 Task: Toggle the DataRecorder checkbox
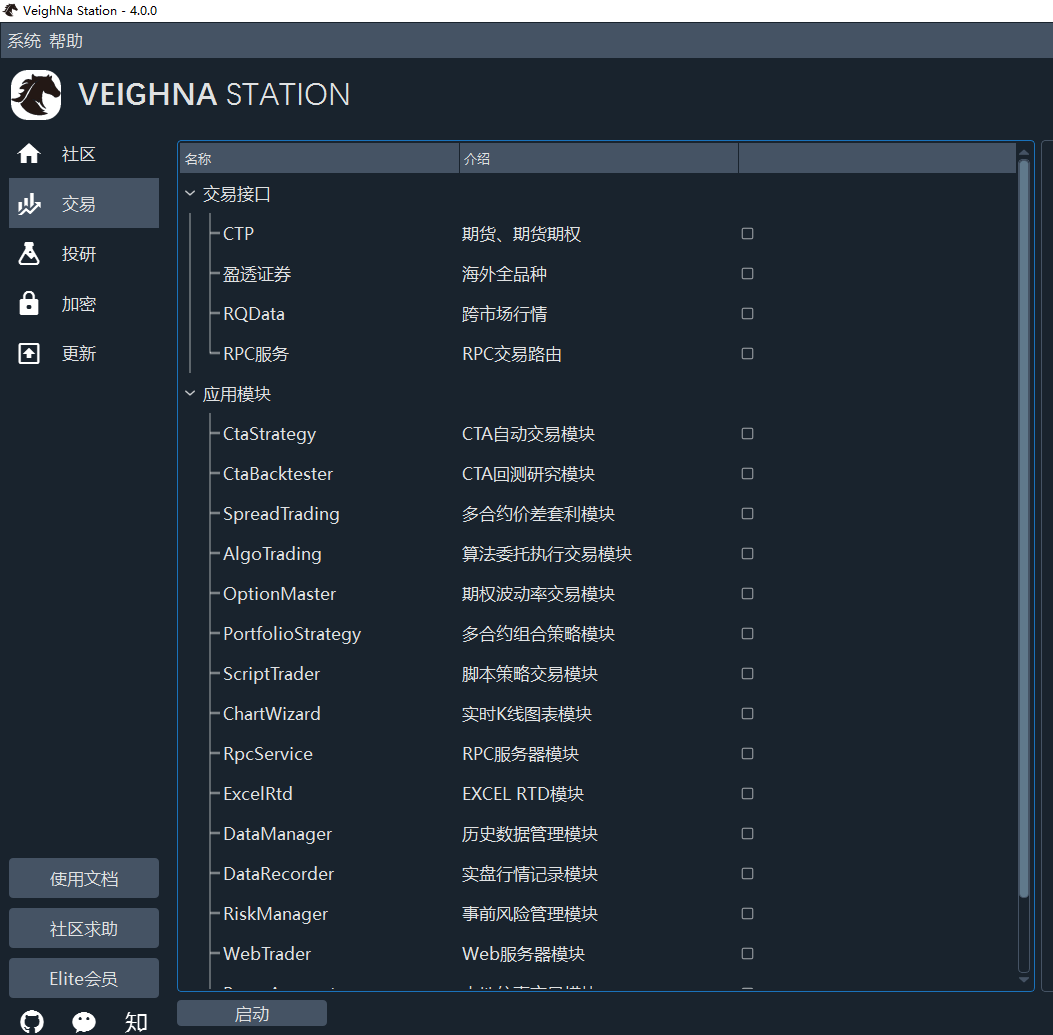tap(747, 873)
